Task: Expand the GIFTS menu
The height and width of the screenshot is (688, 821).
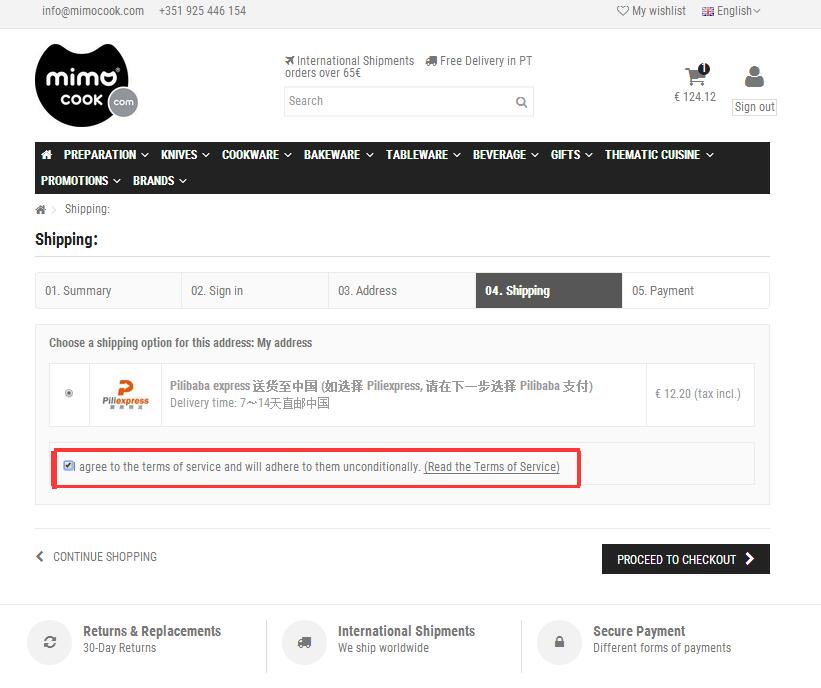Action: 571,154
